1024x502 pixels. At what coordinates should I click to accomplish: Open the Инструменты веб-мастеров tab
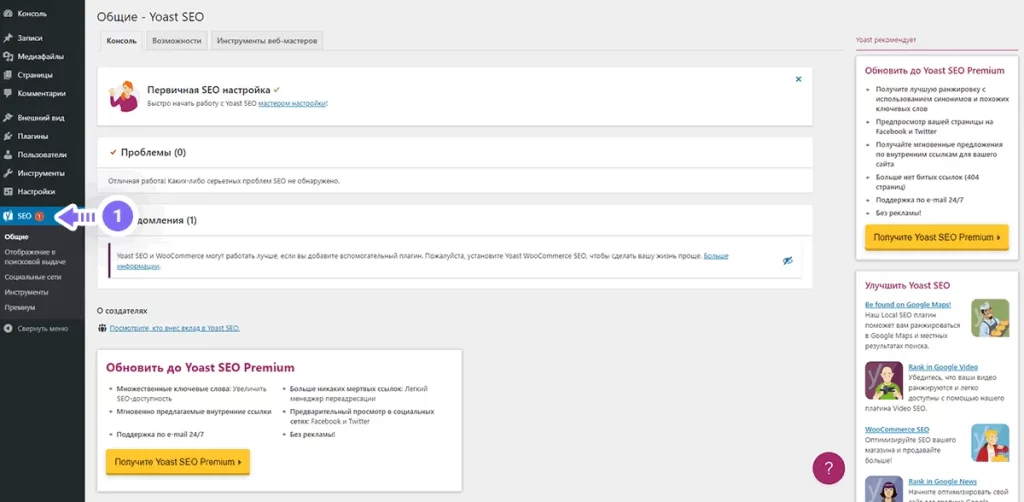coord(266,40)
